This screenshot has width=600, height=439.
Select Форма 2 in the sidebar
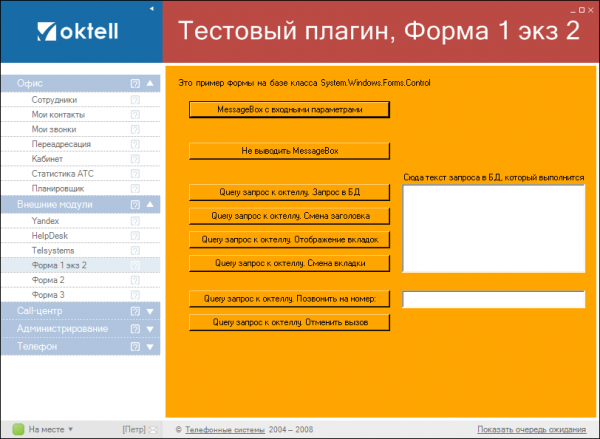[x=49, y=280]
